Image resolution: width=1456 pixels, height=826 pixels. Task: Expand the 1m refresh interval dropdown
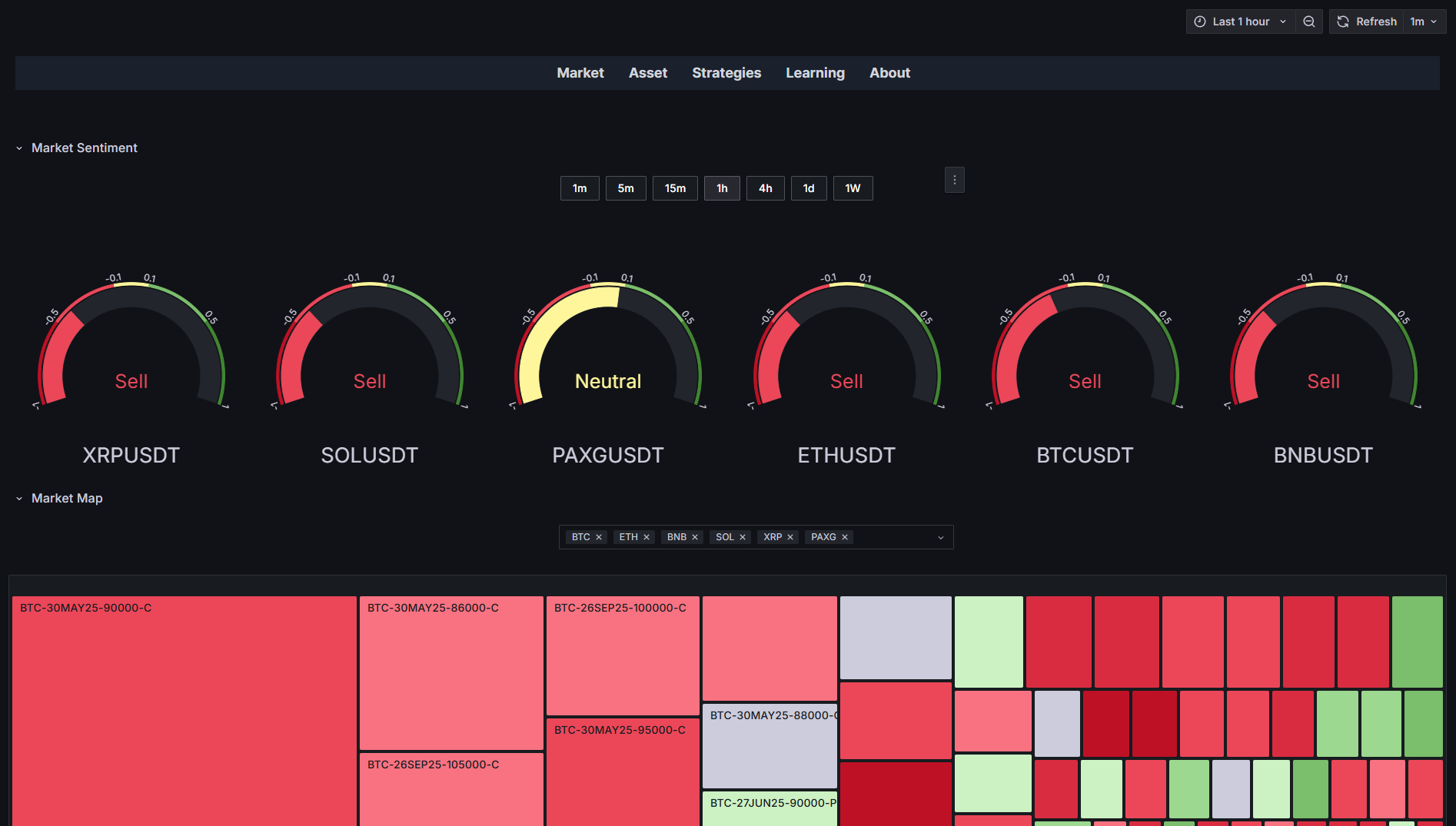click(x=1424, y=22)
